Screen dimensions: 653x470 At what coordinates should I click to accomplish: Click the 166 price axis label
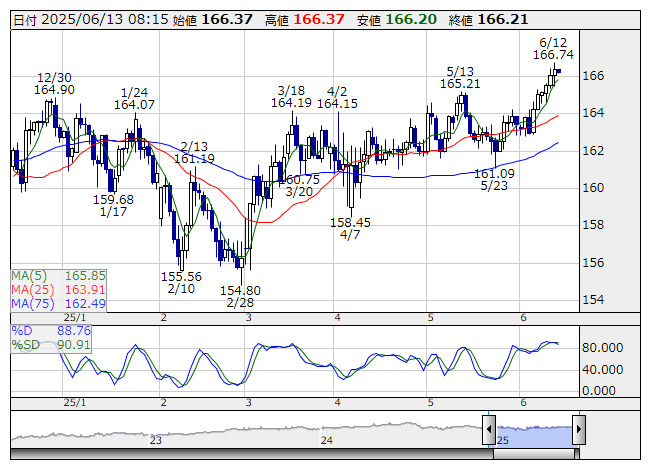593,76
